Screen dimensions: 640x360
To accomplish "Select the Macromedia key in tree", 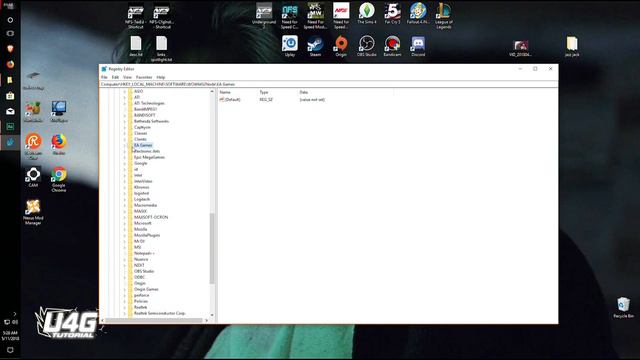I will coord(145,205).
